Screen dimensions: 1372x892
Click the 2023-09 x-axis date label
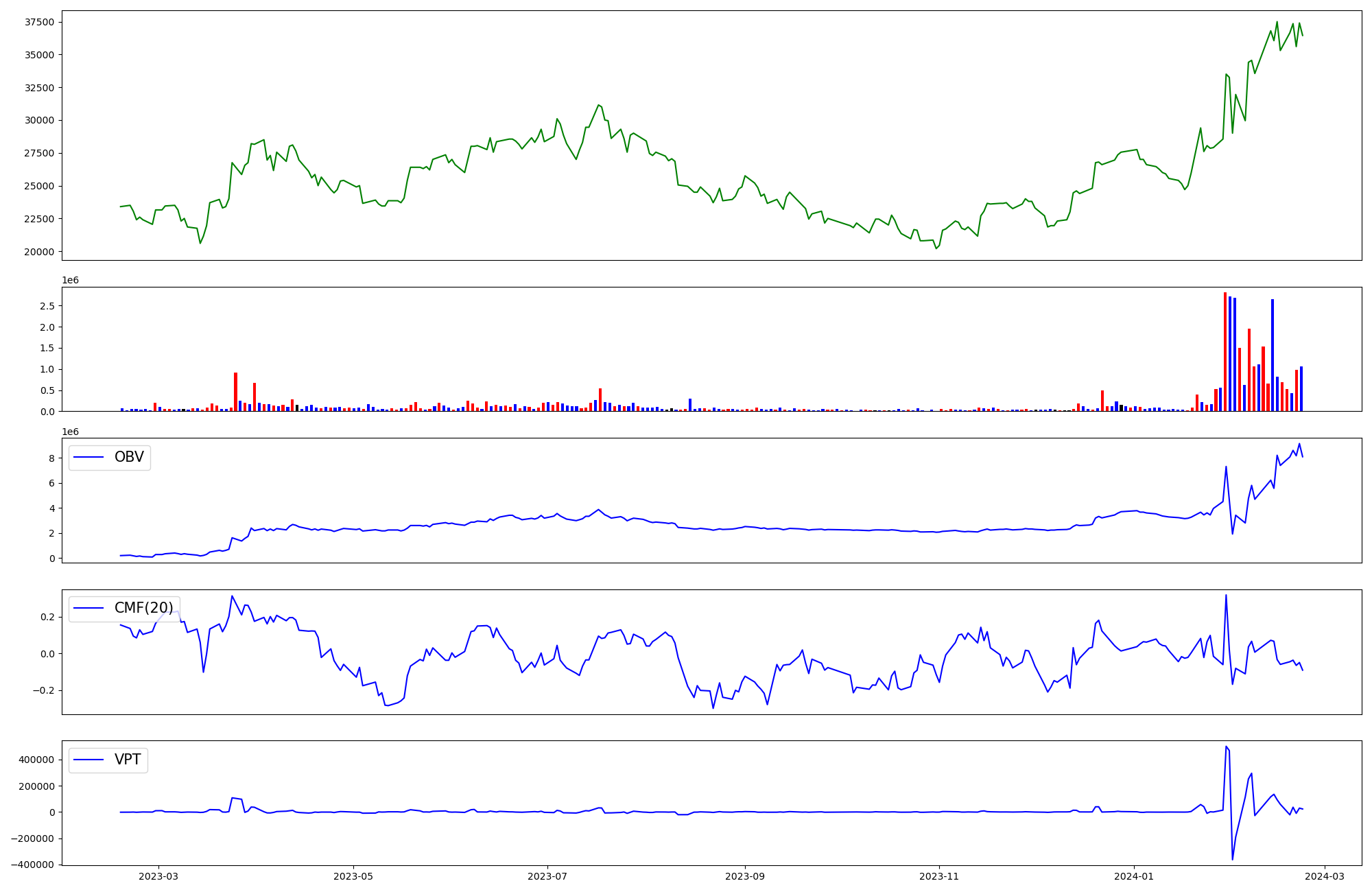[x=745, y=876]
